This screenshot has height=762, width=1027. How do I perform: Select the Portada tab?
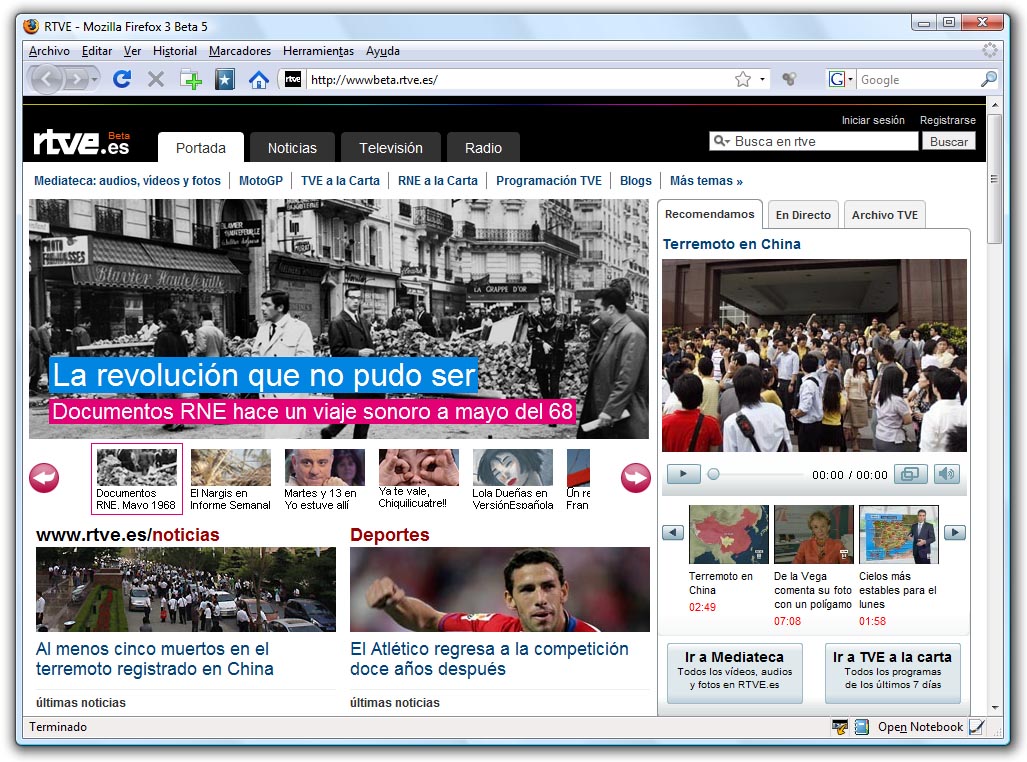[200, 148]
